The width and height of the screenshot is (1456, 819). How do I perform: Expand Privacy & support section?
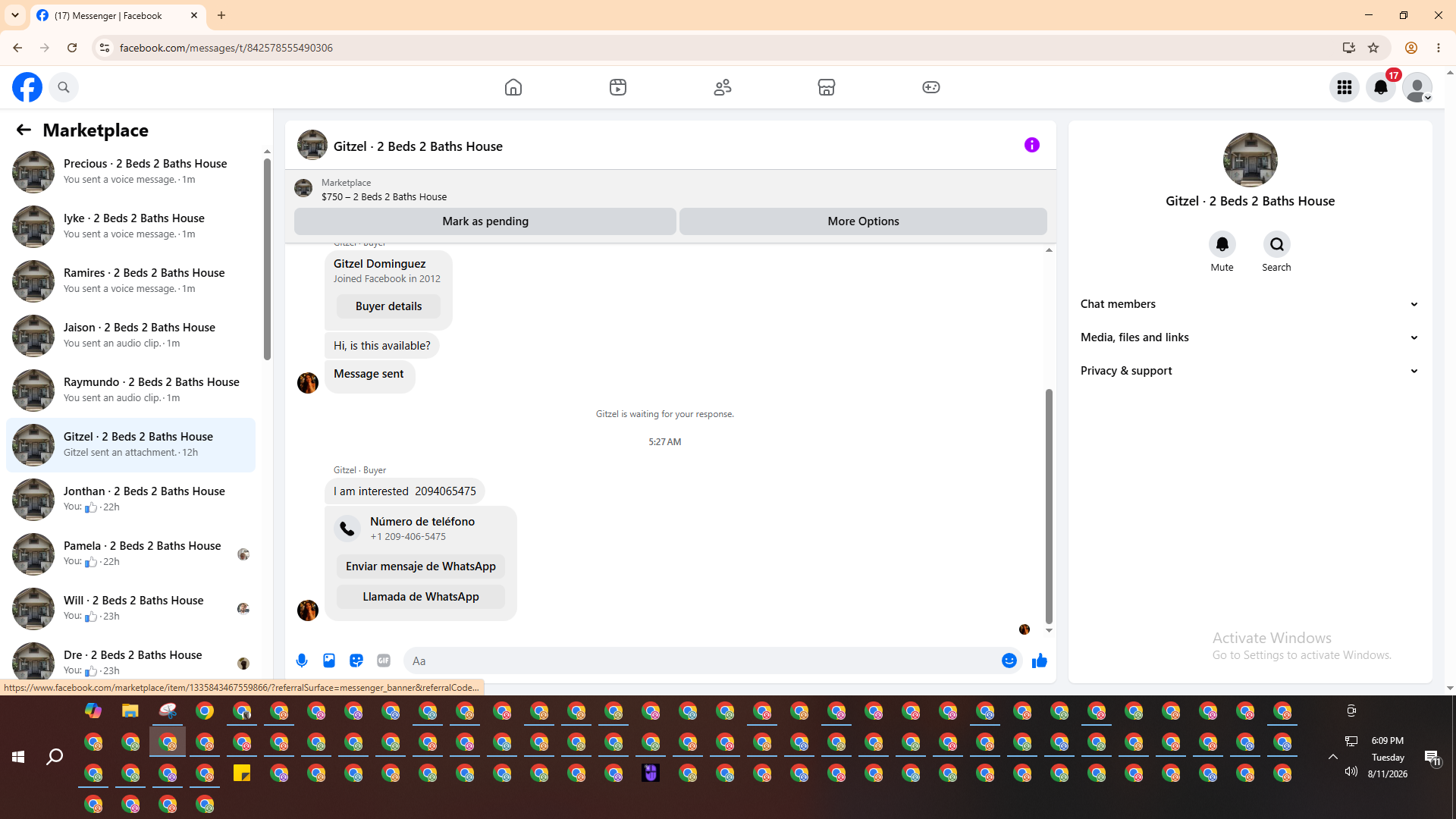[x=1250, y=371]
